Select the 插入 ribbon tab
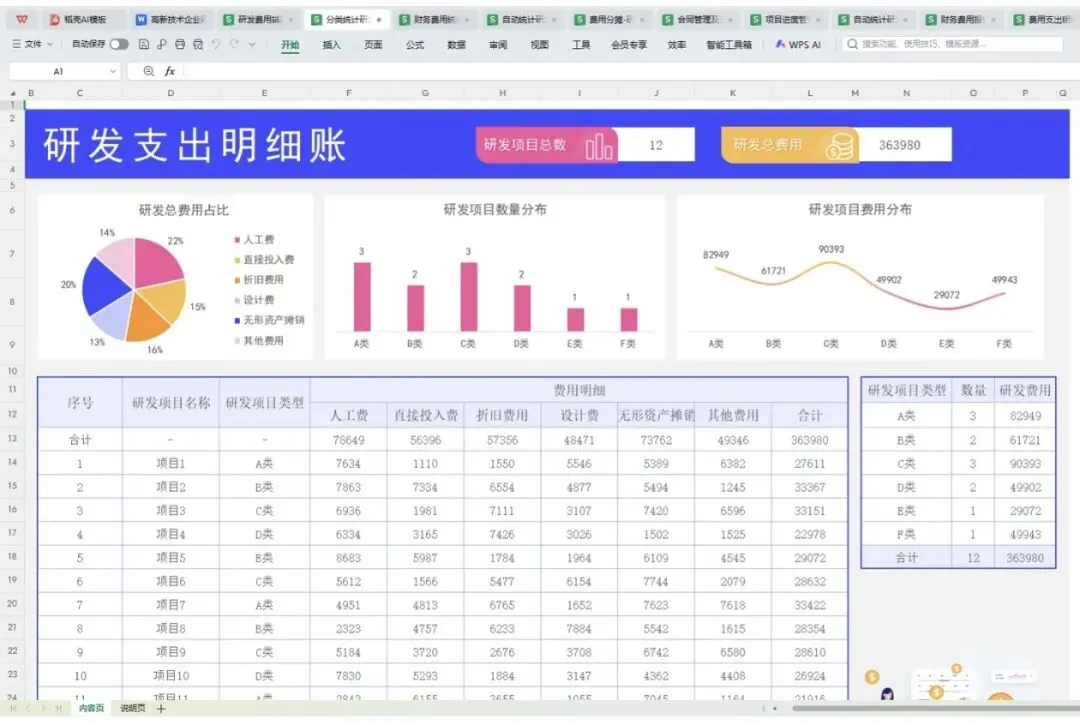 331,45
